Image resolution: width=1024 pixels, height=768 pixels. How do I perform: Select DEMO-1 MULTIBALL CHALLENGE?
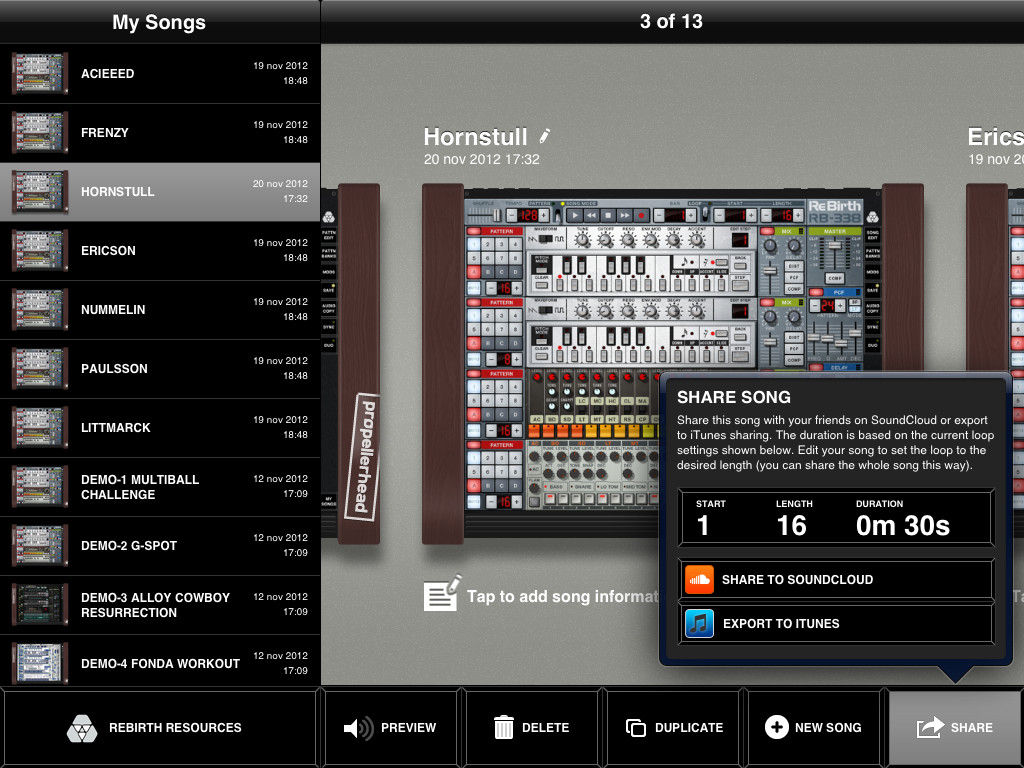coord(160,487)
